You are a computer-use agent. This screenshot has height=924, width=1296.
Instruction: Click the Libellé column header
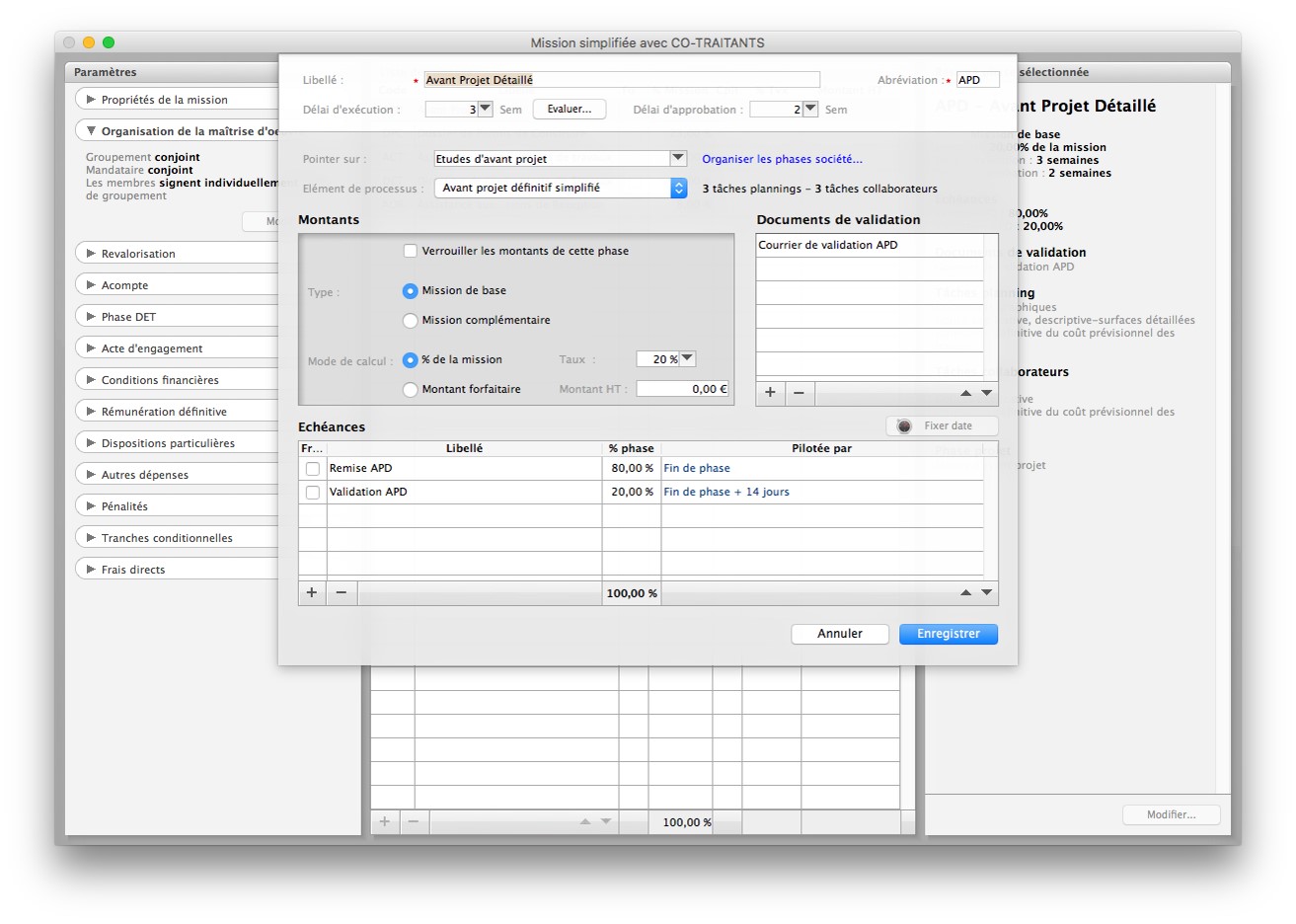click(464, 448)
